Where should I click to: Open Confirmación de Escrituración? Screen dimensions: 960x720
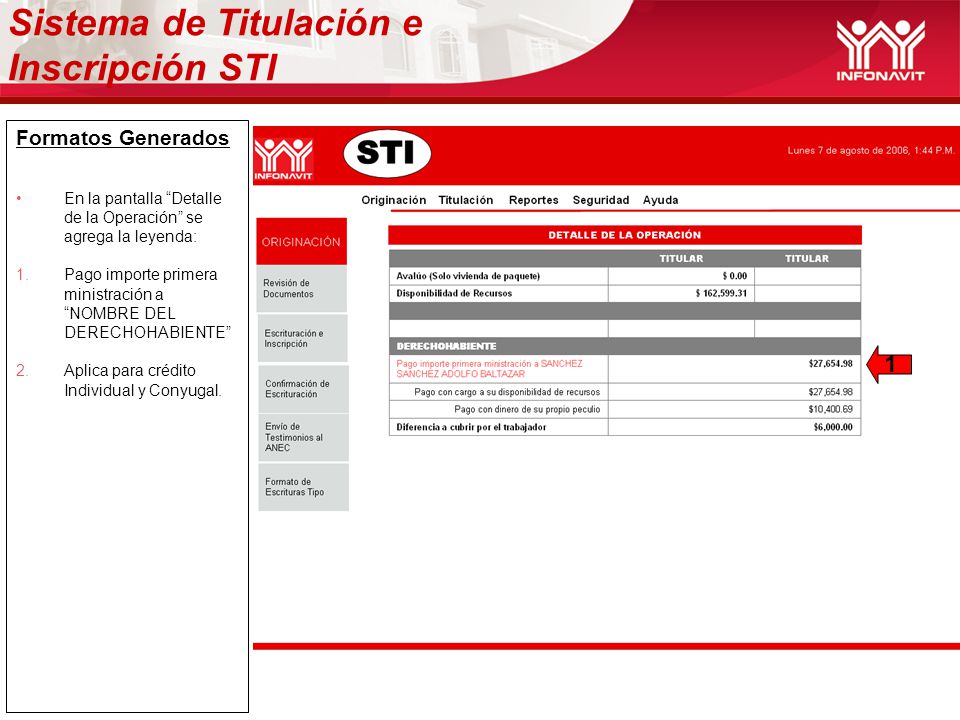tap(303, 388)
